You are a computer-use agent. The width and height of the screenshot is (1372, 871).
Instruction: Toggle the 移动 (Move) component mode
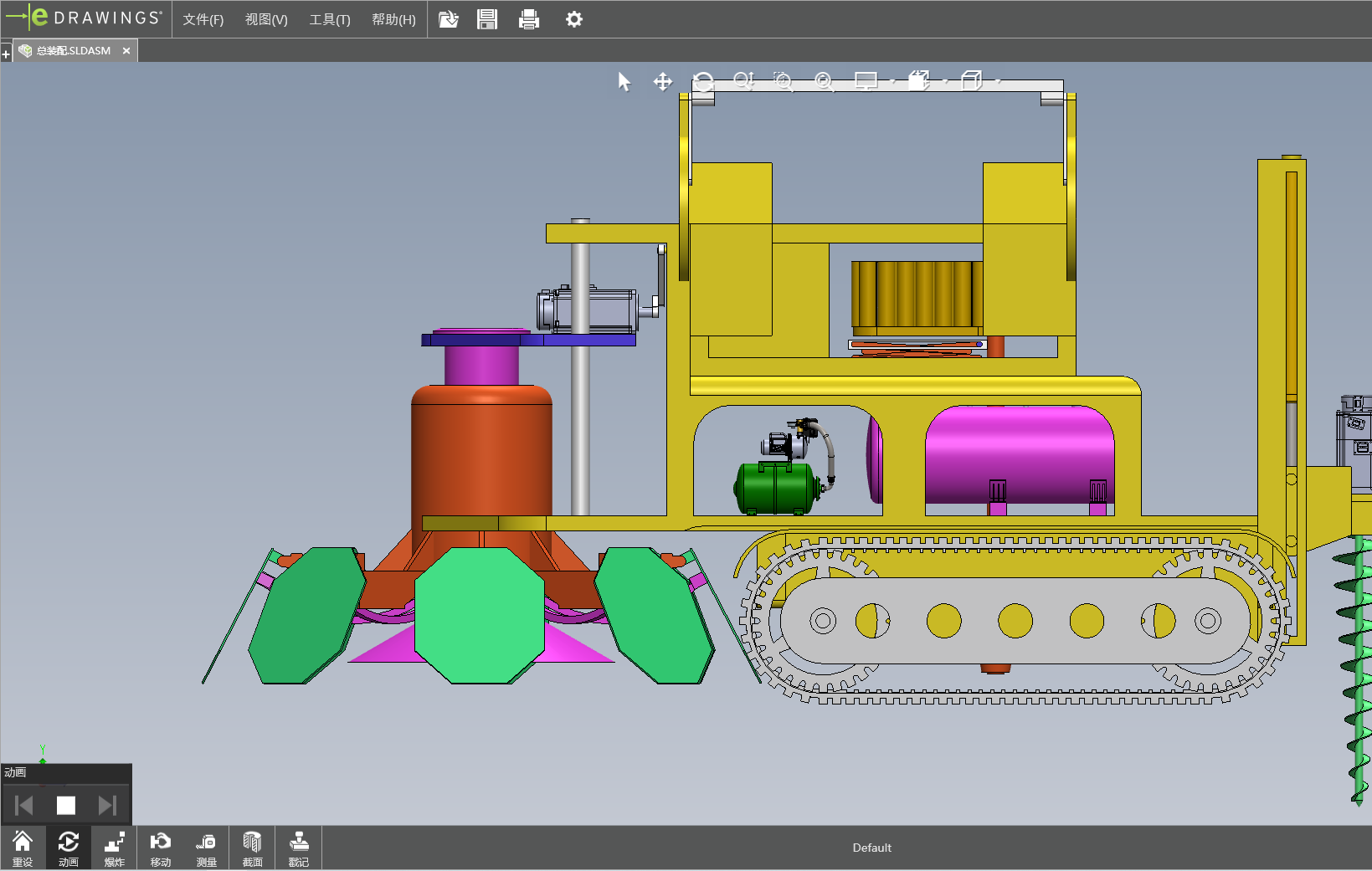[160, 848]
